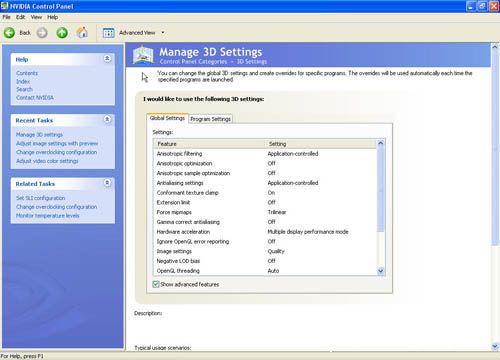Open Manage 3D settings recent task
Screen dimensions: 500x360
point(39,135)
